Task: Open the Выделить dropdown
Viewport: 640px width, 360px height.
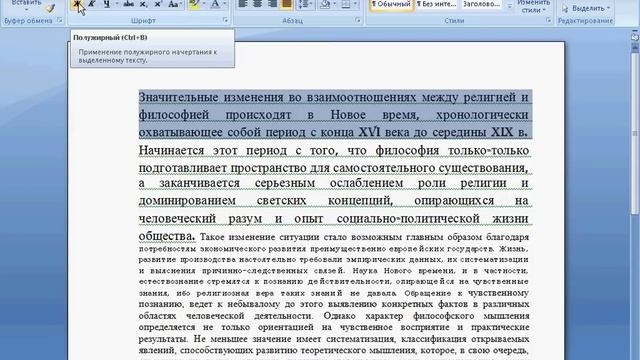Action: click(585, 8)
